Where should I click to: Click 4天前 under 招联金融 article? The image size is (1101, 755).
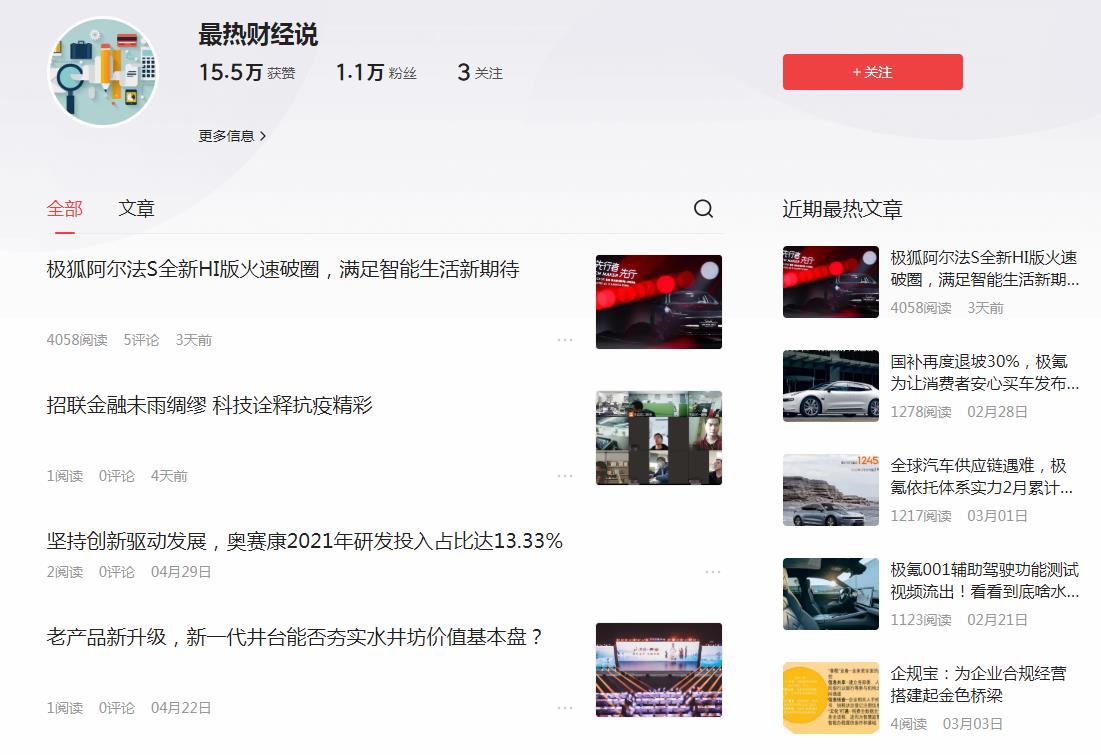pos(169,476)
